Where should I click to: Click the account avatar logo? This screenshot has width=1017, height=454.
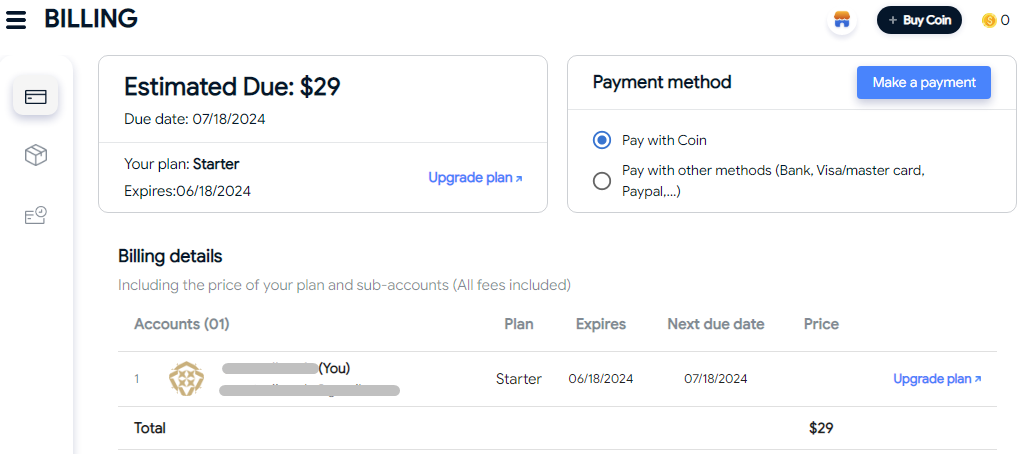tap(187, 379)
